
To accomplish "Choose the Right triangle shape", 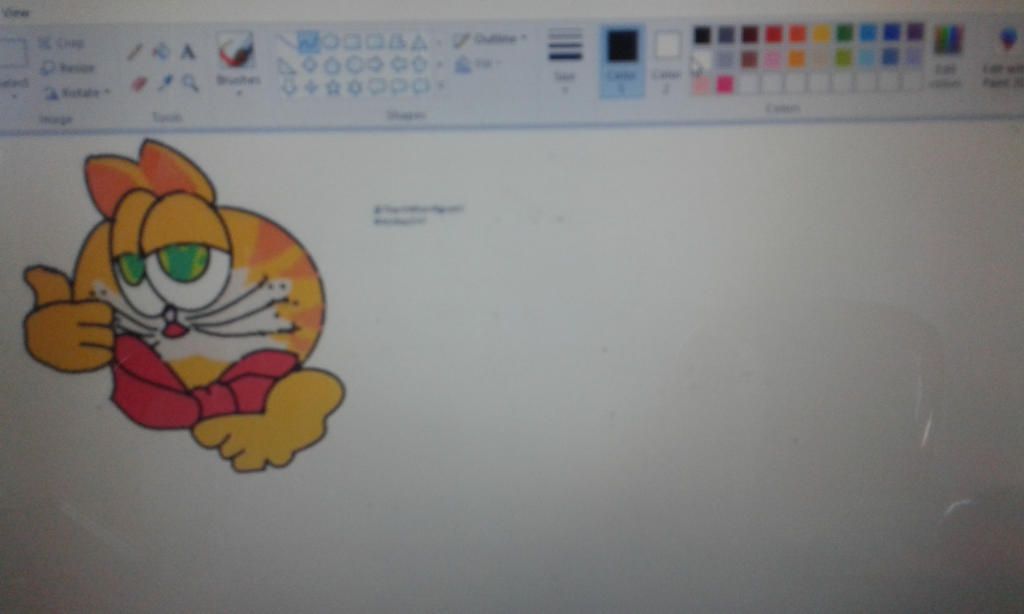I will click(x=287, y=65).
